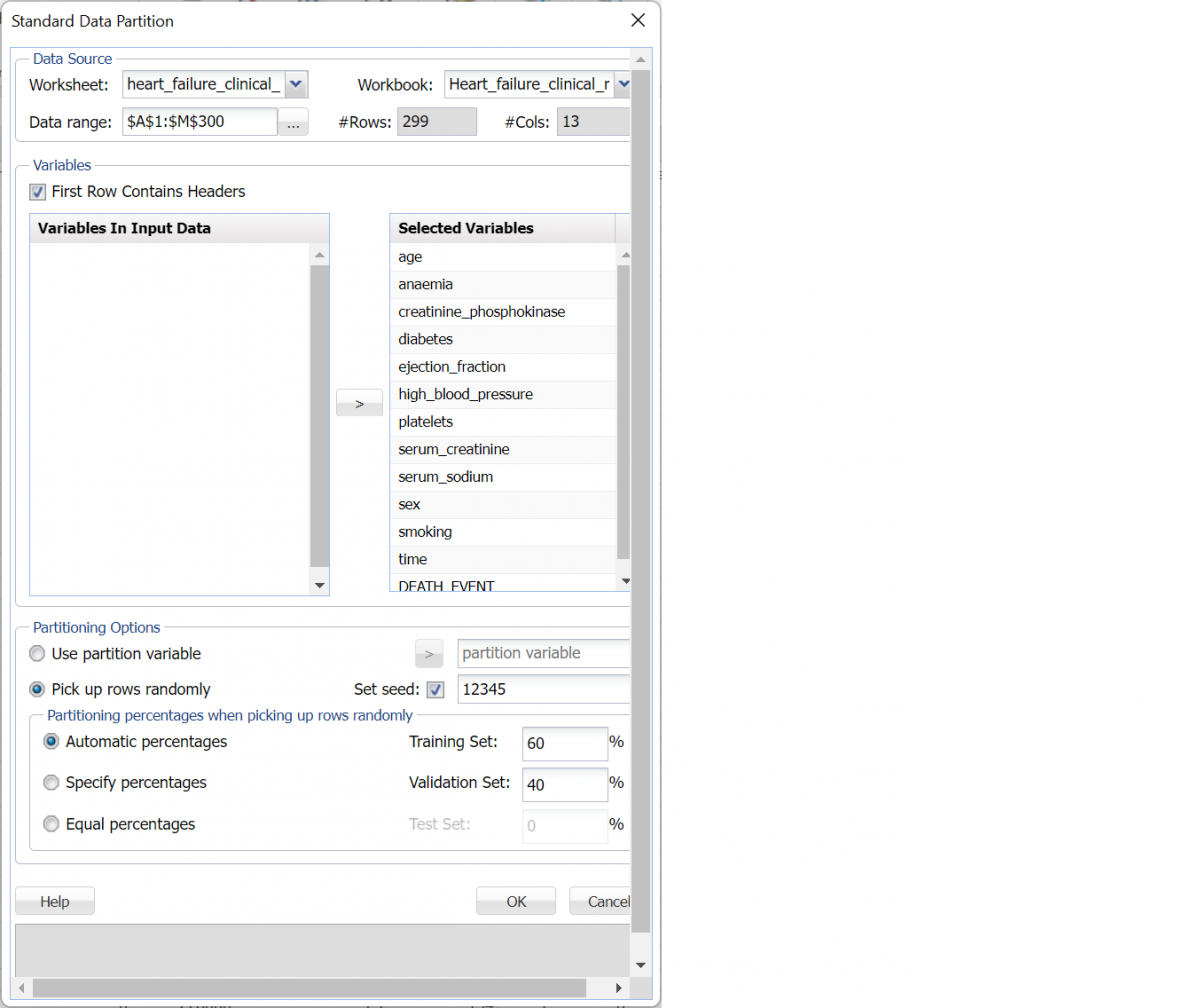This screenshot has width=1200, height=1008.
Task: Choose Specify percentages radio button
Action: click(x=52, y=783)
